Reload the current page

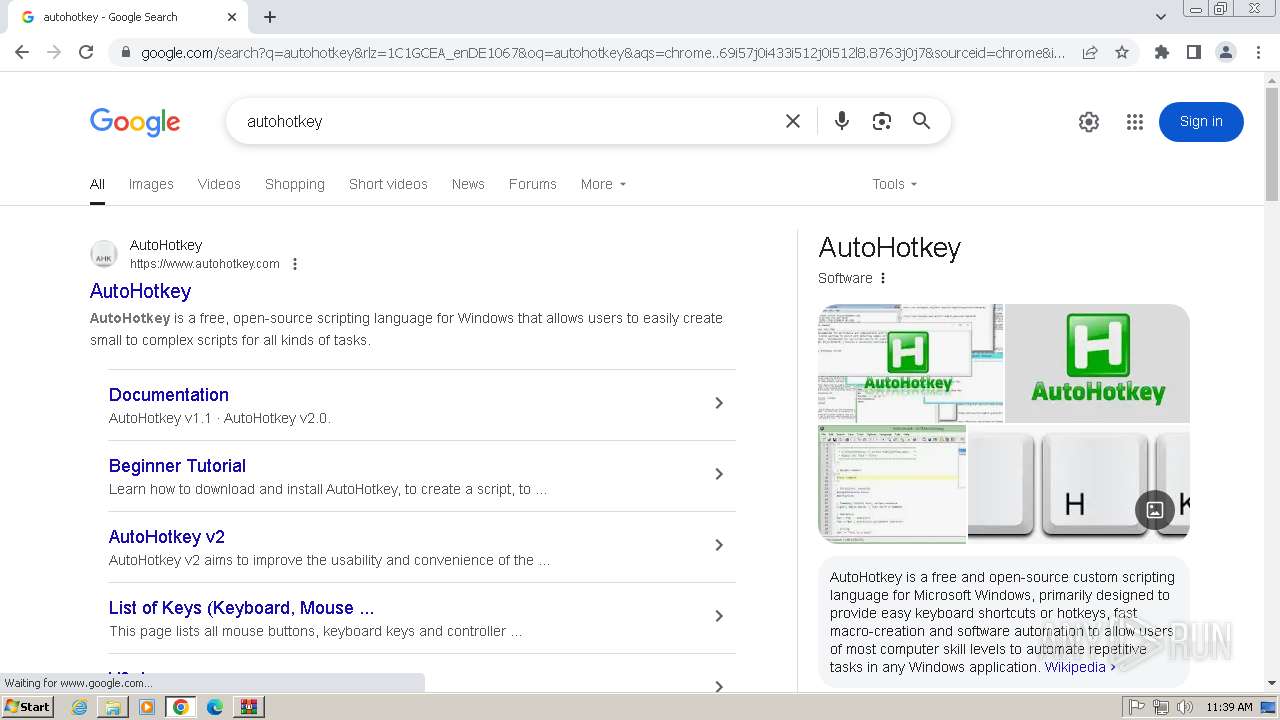(x=86, y=52)
